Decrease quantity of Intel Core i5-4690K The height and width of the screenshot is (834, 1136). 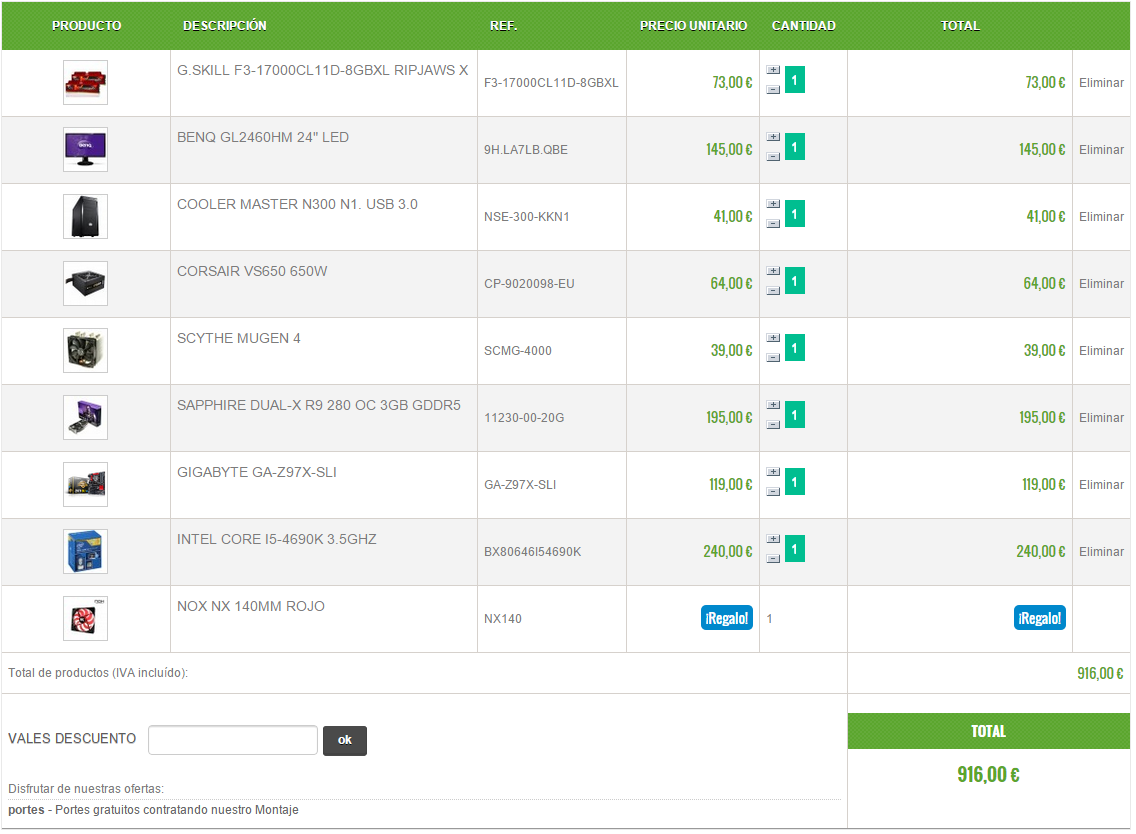click(x=773, y=559)
